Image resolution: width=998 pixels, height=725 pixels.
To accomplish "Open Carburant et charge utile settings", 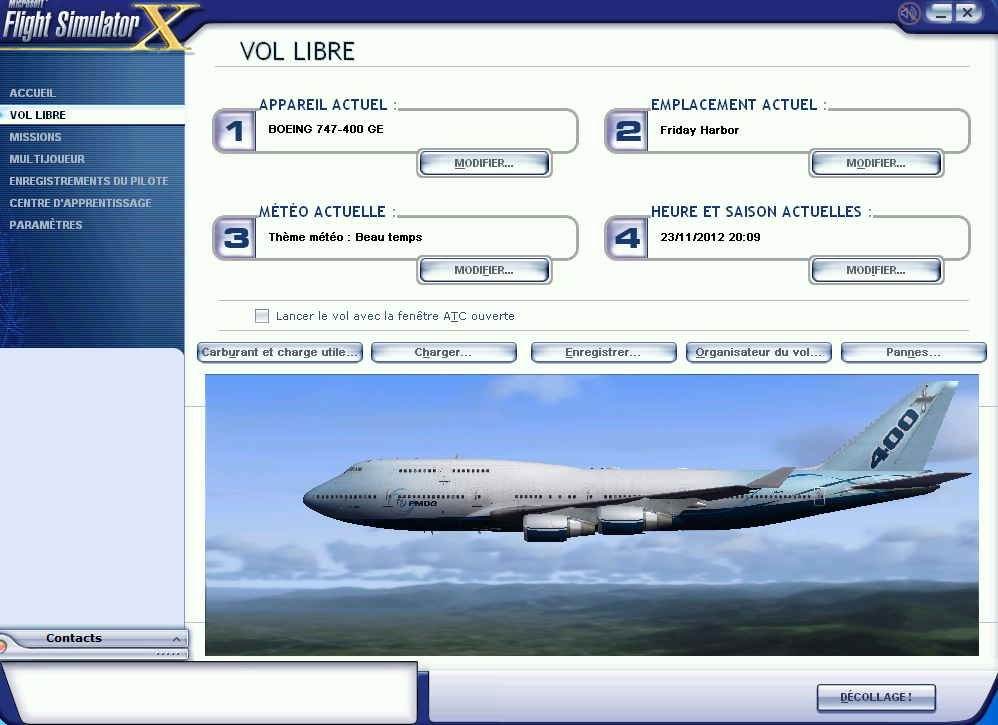I will (280, 353).
